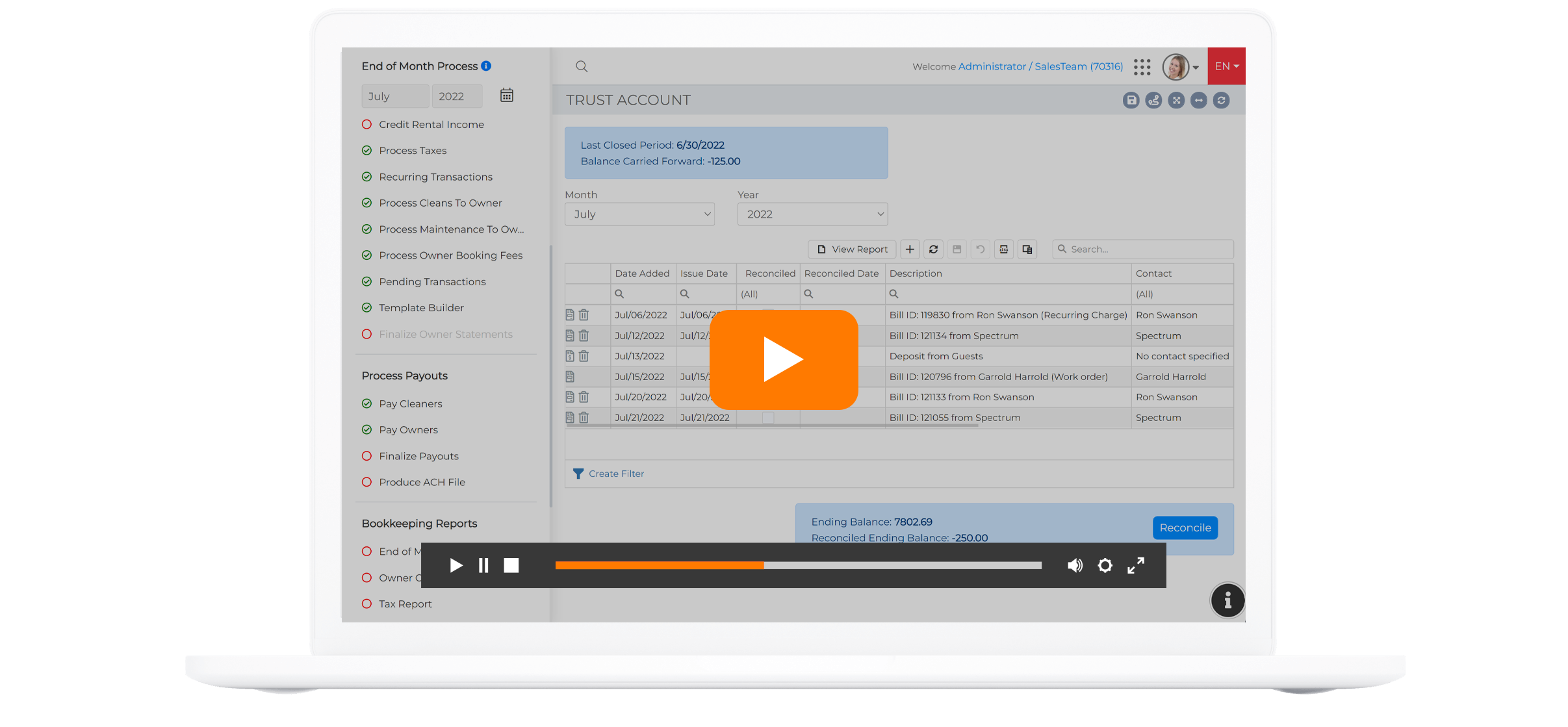Open the Reconciled (All) filter dropdown
This screenshot has height=727, width=1568.
point(768,294)
